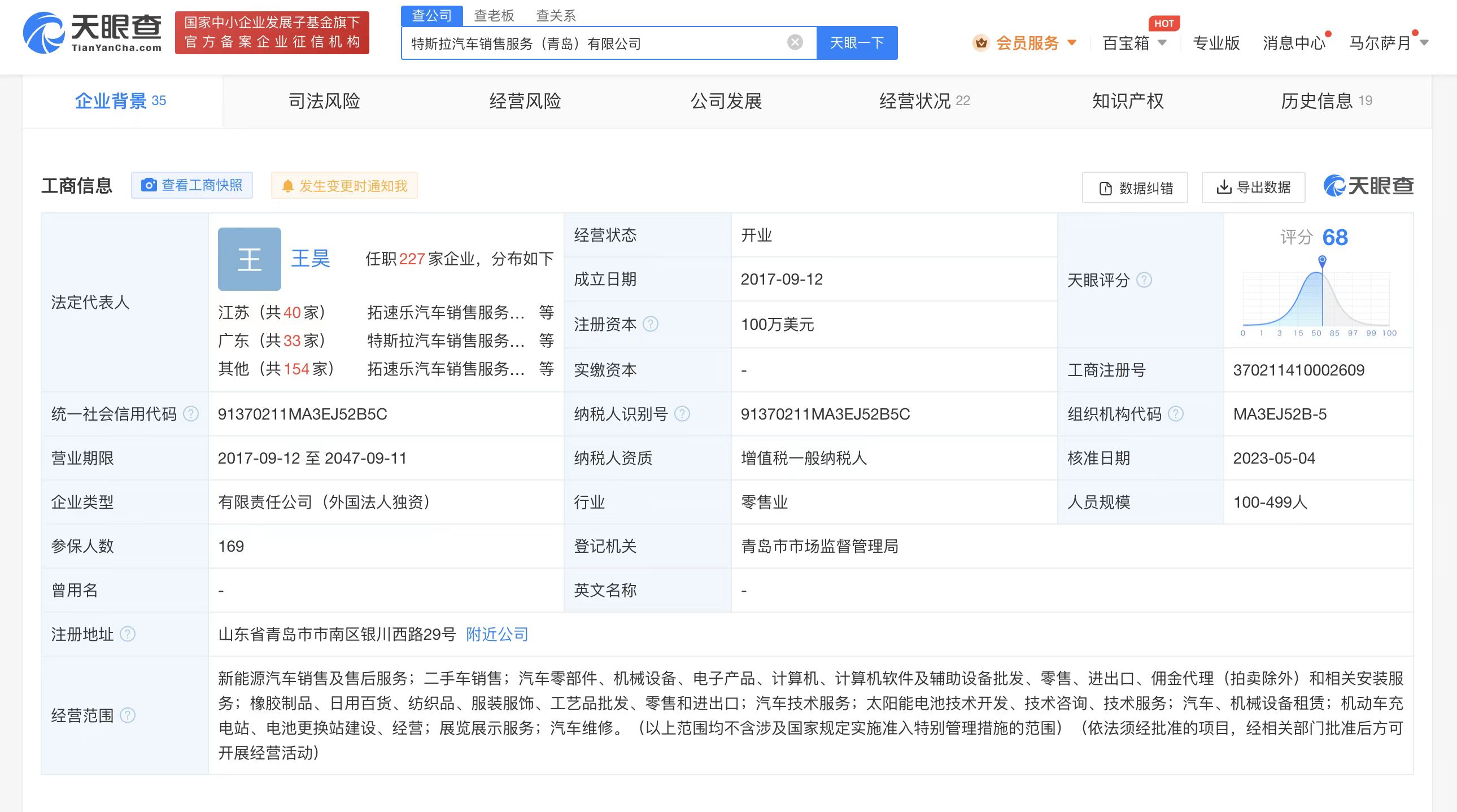Open 消息中心 in the header
This screenshot has width=1457, height=812.
click(1294, 43)
